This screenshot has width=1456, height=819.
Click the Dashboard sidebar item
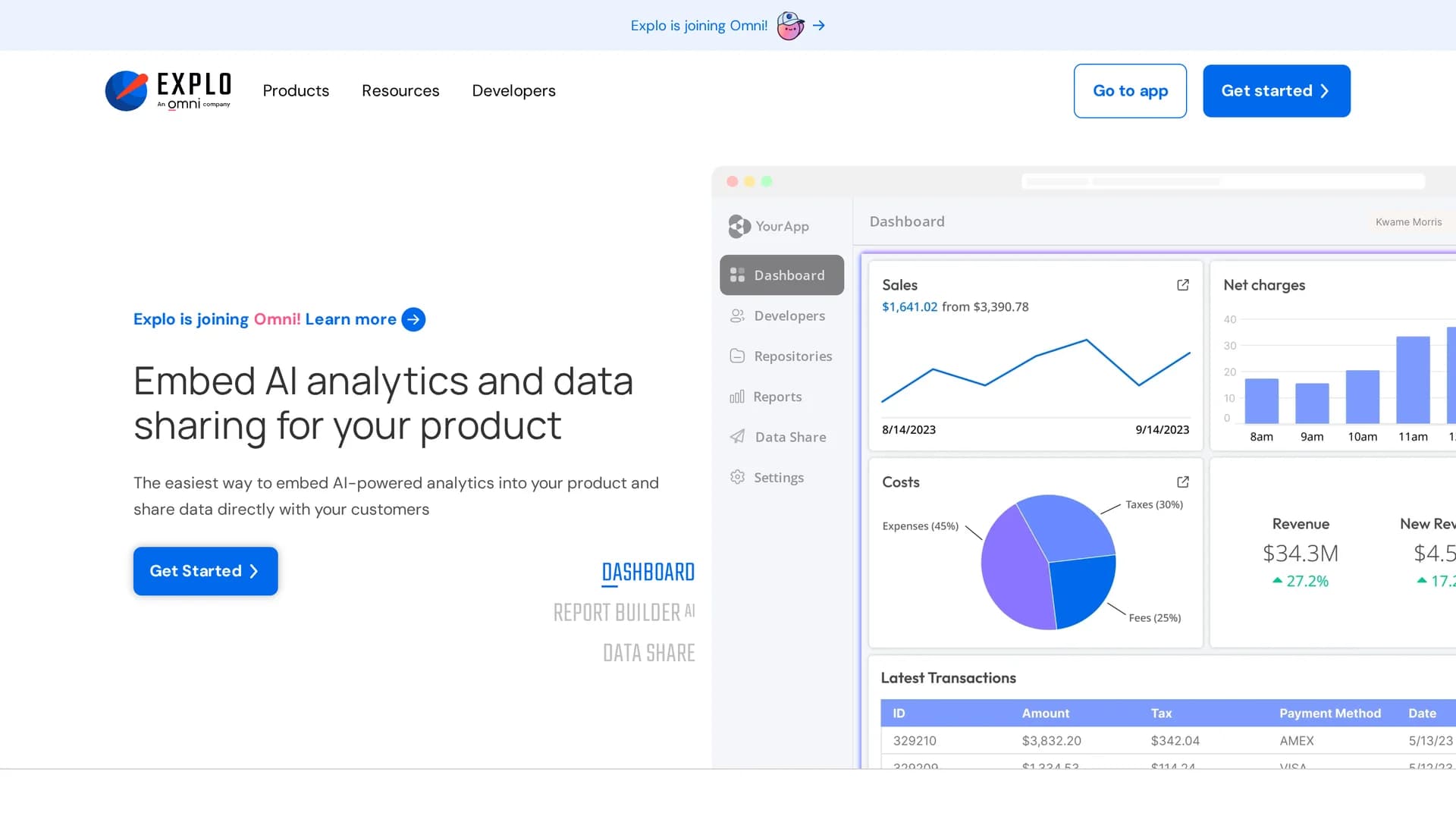coord(782,275)
